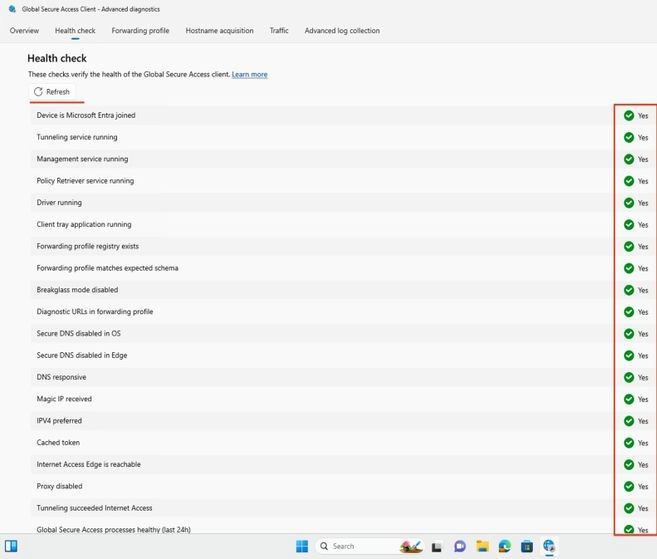Select 'Tunneling succeeded Internet Access' text
Screen dimensions: 657x559
point(94,507)
